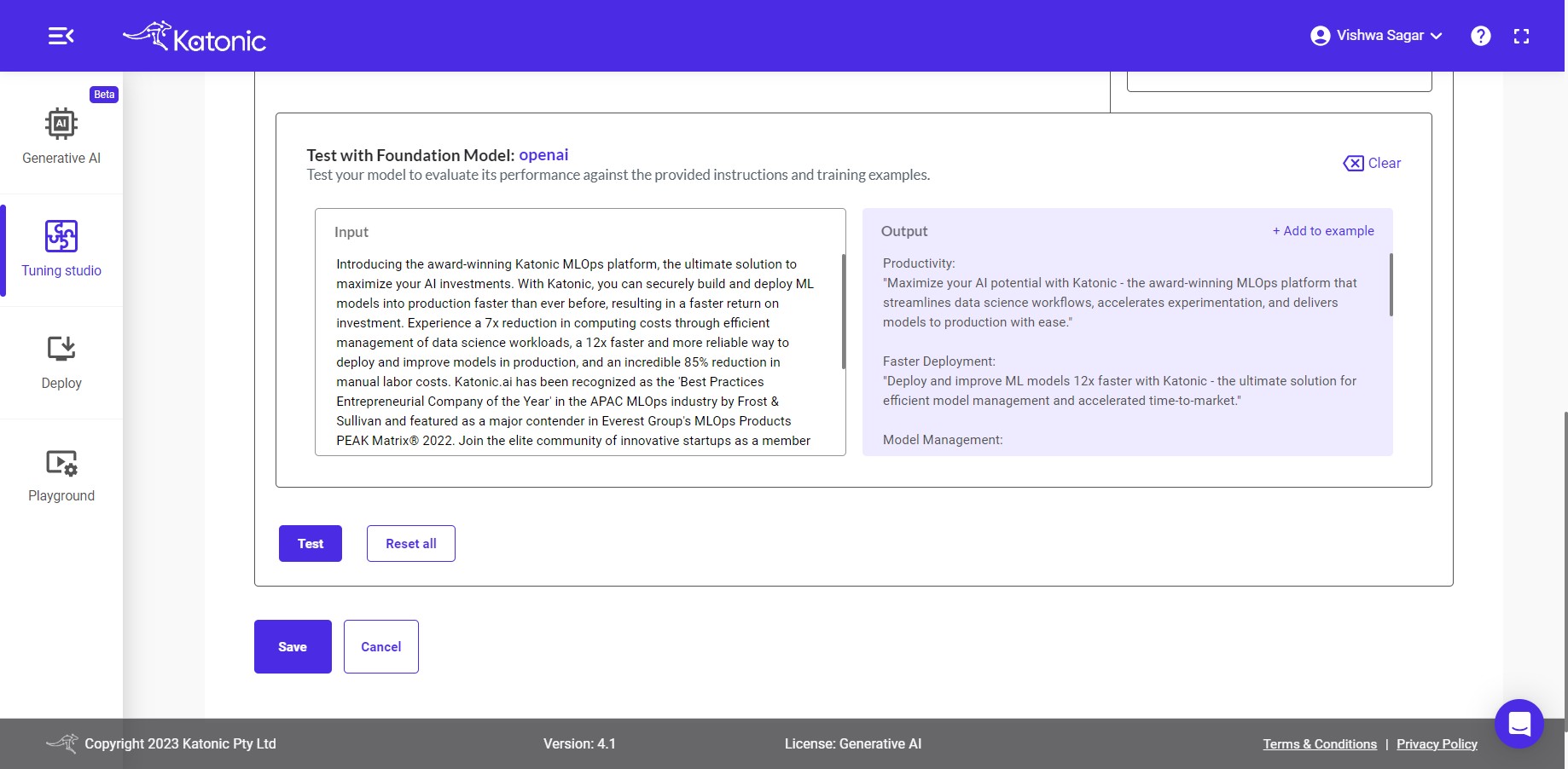Save the tuning configuration

tap(293, 646)
